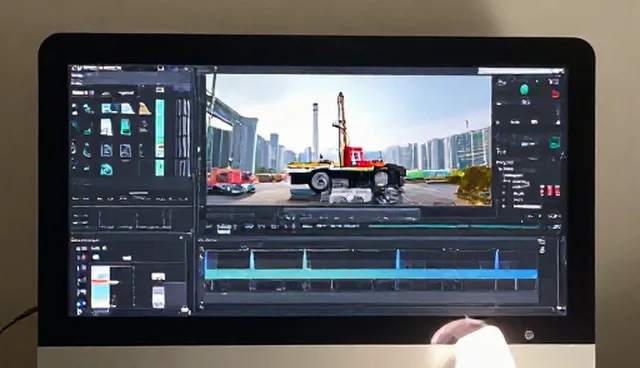The height and width of the screenshot is (368, 640).
Task: Select the orange thumbnail in media grid
Action: [x=144, y=109]
